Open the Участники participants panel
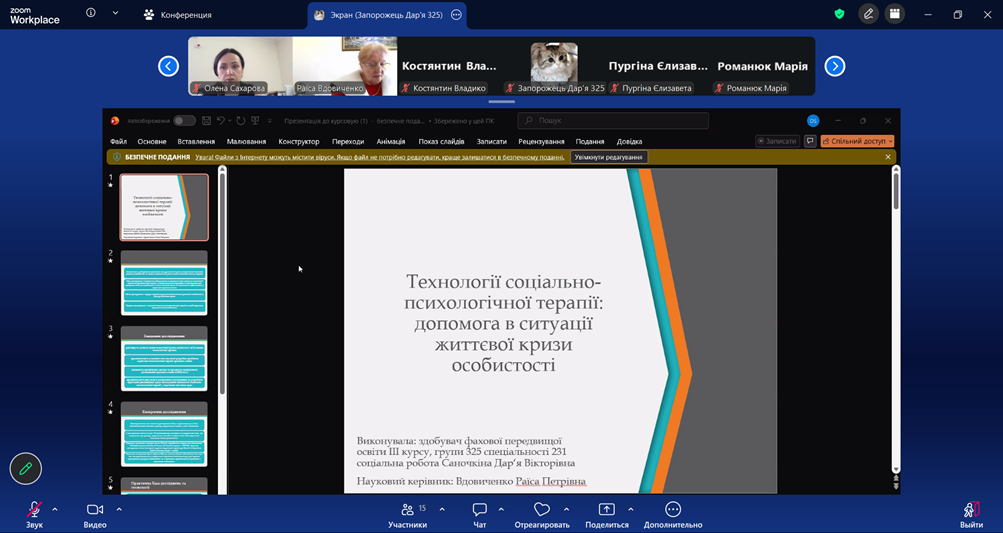 407,511
